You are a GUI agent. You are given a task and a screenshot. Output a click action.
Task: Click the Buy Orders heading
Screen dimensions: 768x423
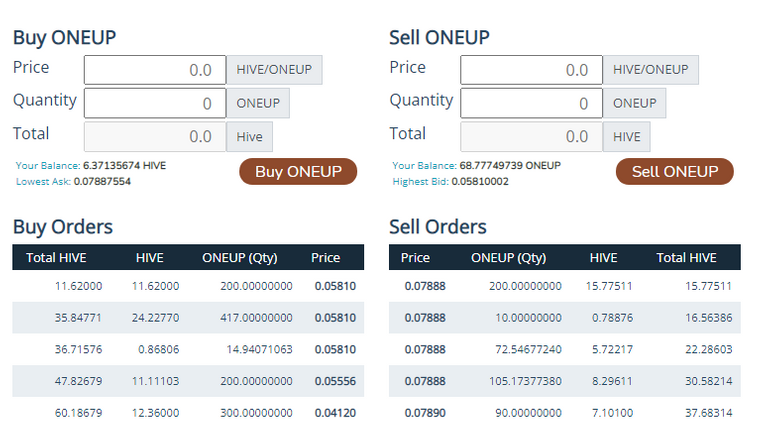(63, 227)
